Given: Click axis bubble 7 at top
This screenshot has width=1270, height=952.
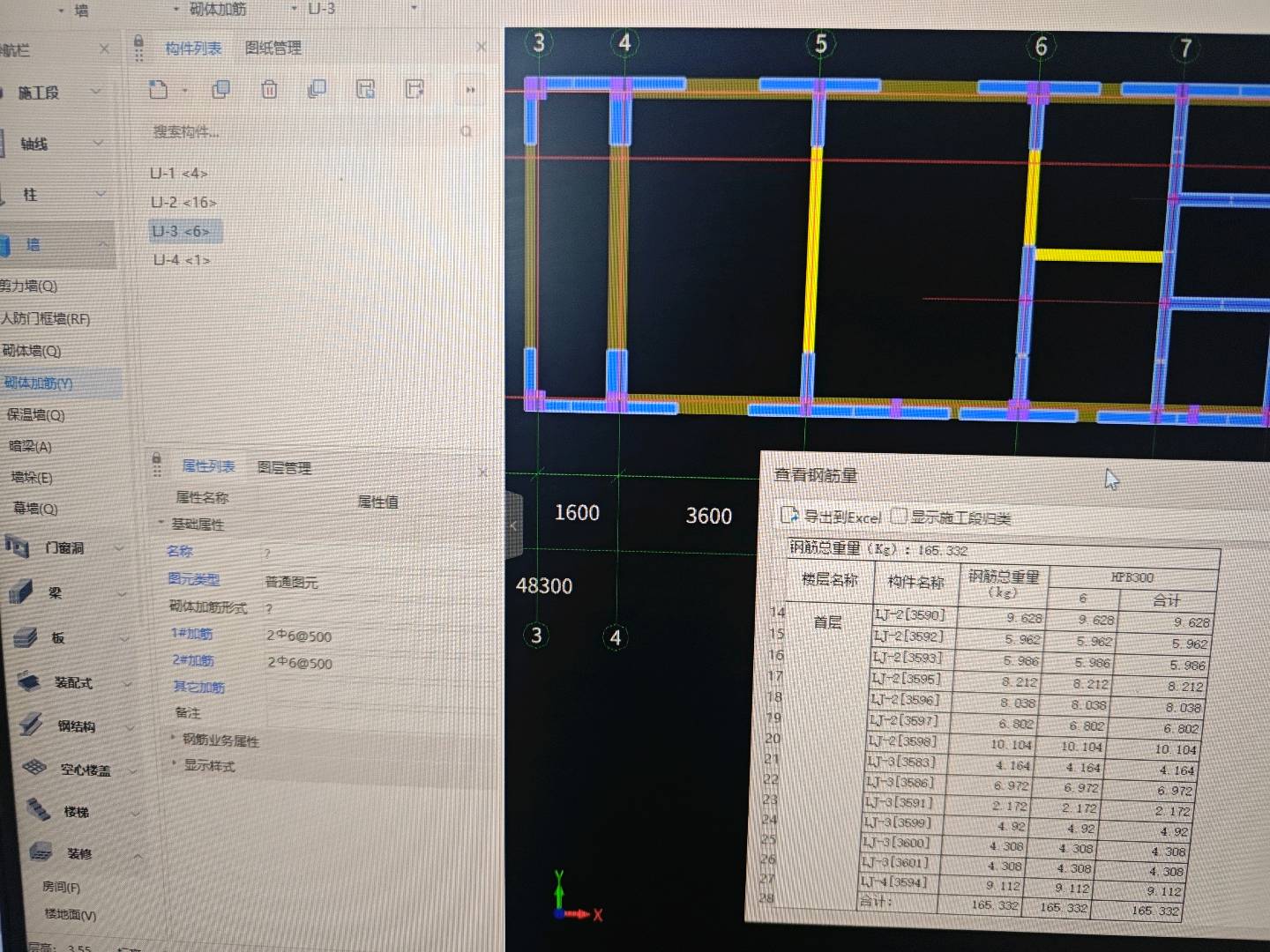Looking at the screenshot, I should (1185, 48).
